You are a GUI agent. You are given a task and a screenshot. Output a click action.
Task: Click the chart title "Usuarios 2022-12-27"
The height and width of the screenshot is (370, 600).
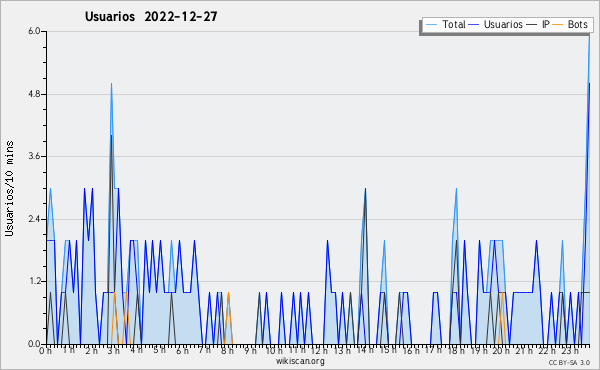click(151, 17)
